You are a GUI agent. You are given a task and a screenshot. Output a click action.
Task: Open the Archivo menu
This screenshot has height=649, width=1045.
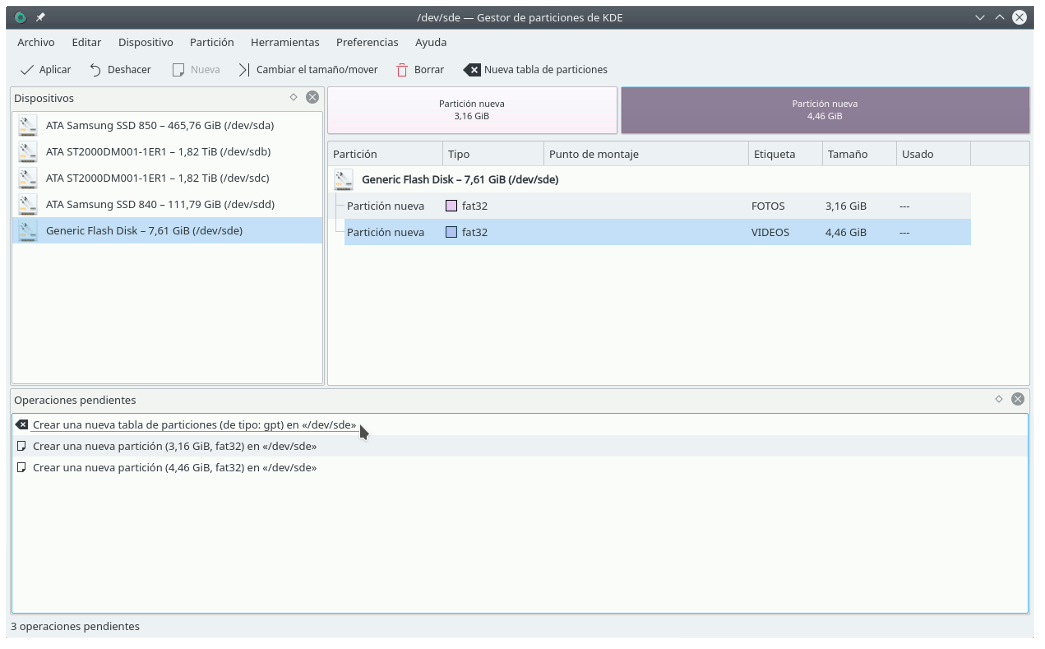[36, 42]
